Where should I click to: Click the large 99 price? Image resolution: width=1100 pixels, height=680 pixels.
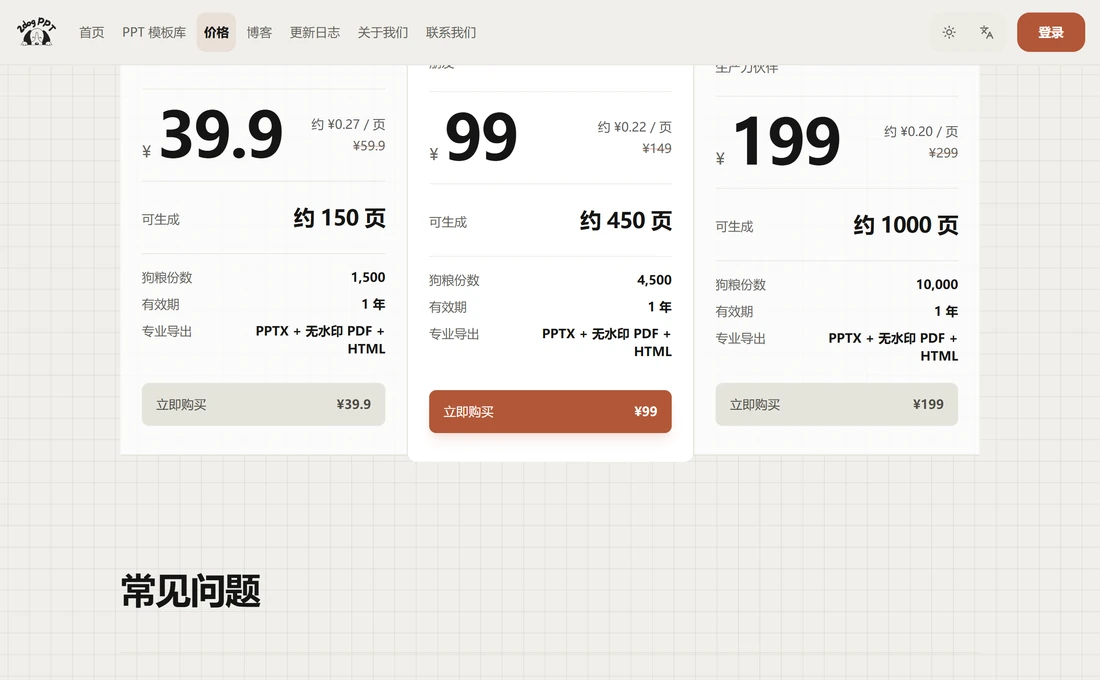point(481,136)
